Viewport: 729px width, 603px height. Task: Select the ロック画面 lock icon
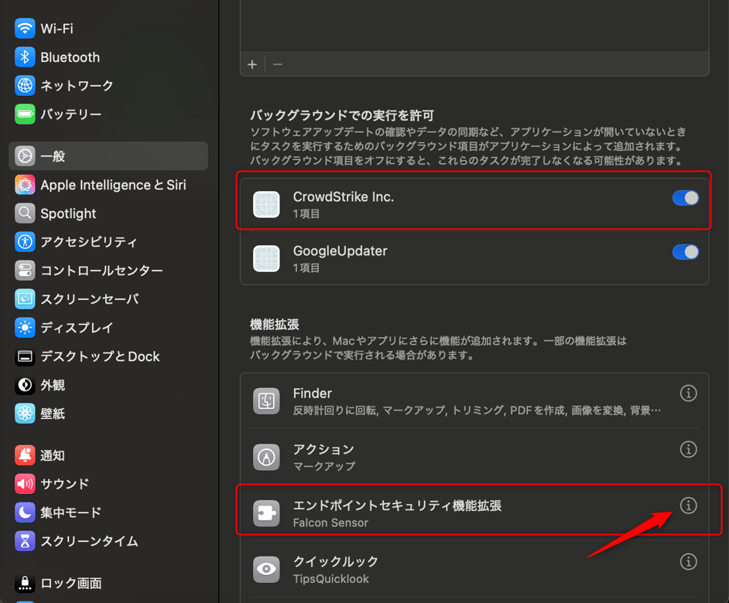[x=25, y=583]
